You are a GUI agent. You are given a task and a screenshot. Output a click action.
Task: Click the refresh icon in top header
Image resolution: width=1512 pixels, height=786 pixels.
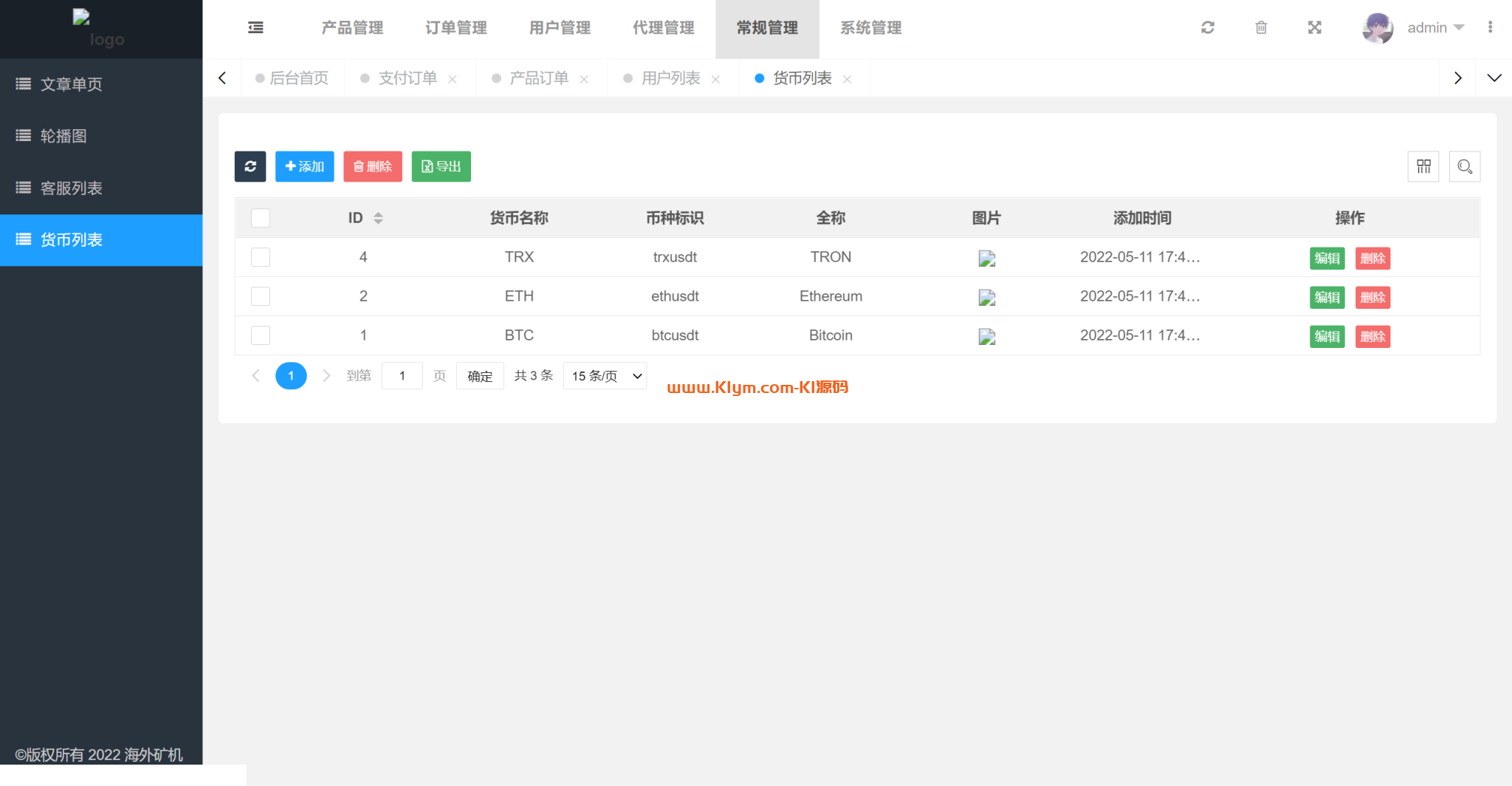pyautogui.click(x=1208, y=28)
